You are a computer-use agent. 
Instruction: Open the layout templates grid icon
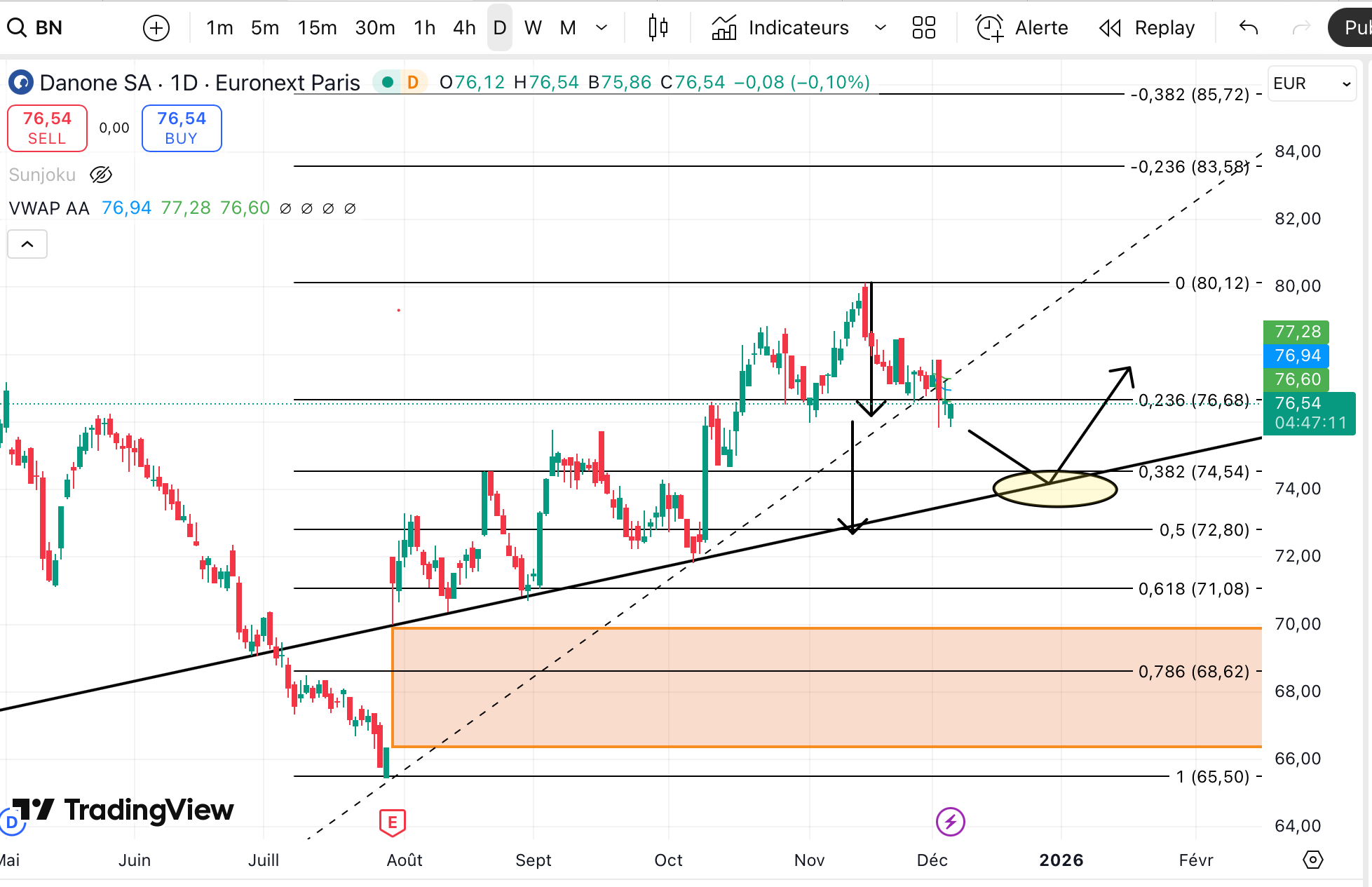click(x=923, y=28)
